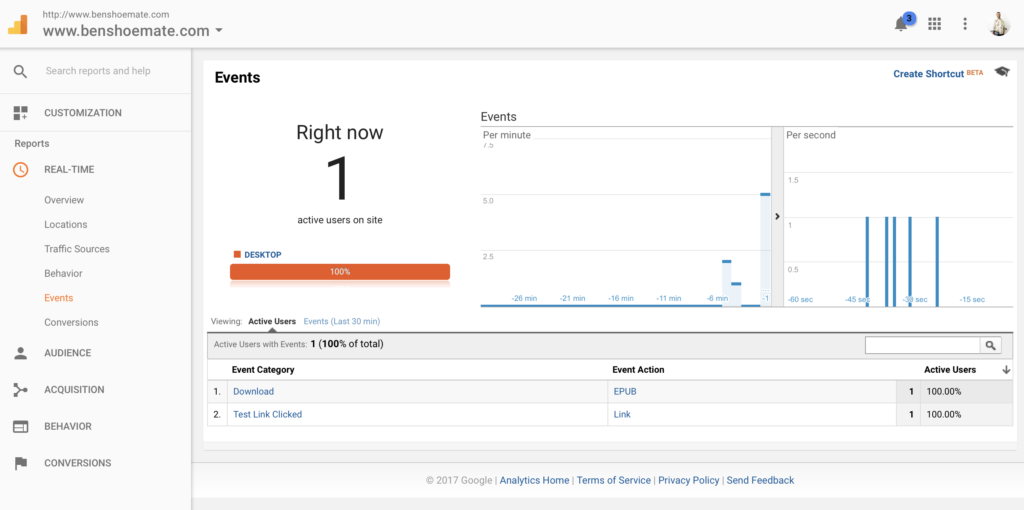1024x510 pixels.
Task: Switch to Events (Last 30 min) tab
Action: (x=341, y=321)
